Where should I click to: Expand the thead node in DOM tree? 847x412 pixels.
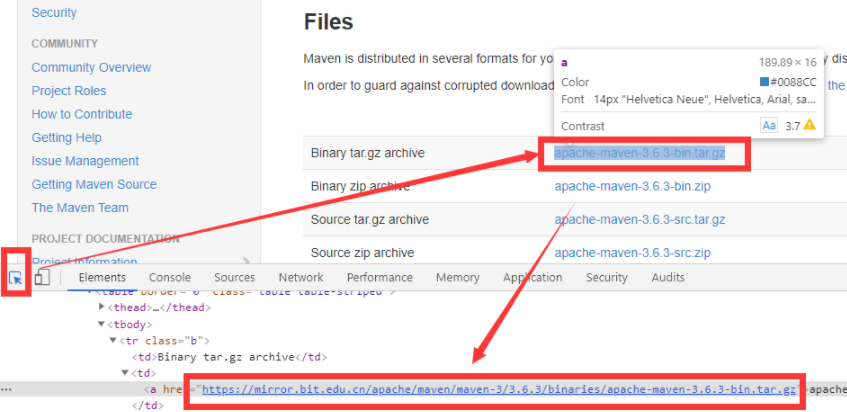coord(102,307)
